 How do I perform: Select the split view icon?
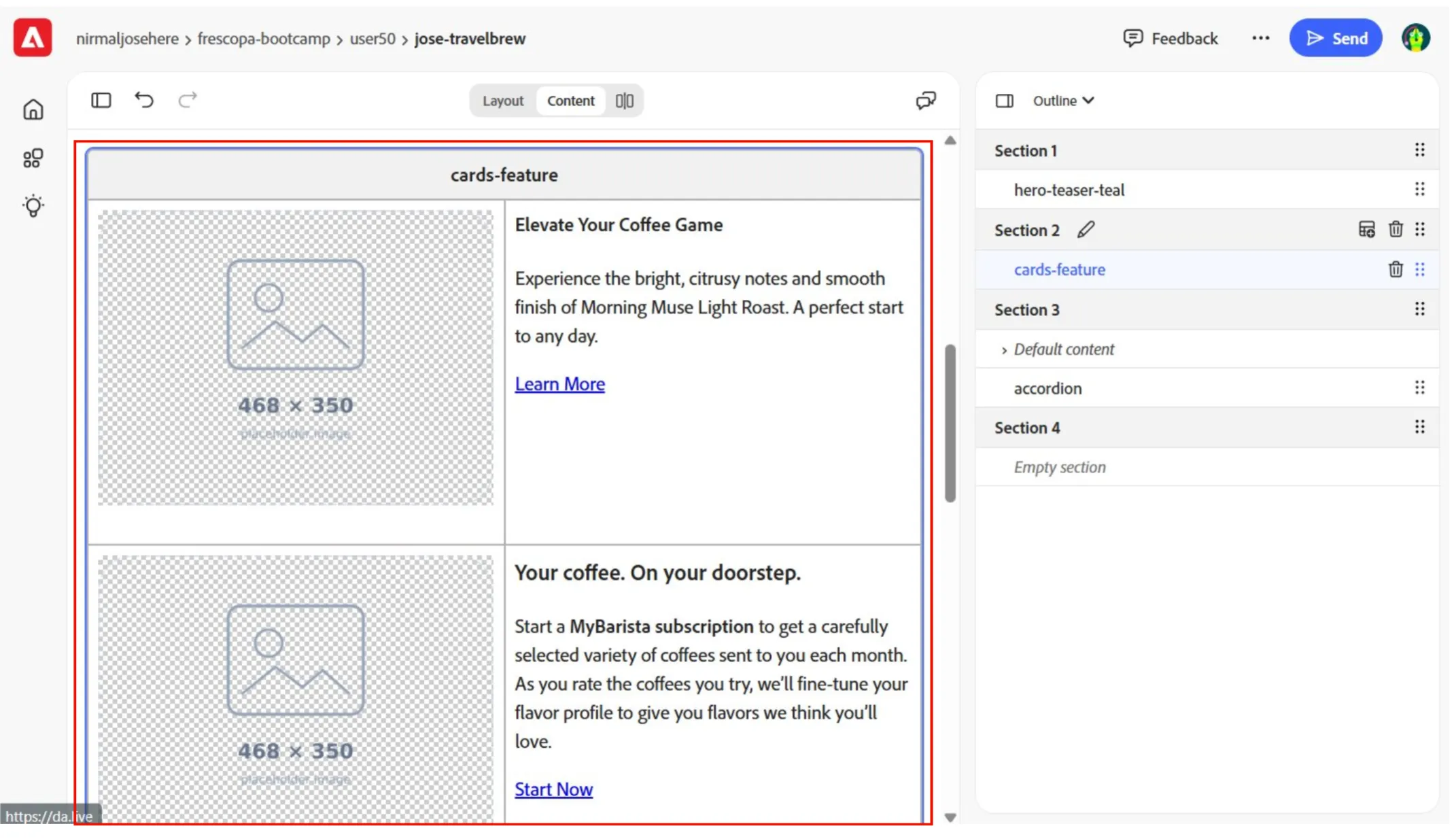click(625, 101)
